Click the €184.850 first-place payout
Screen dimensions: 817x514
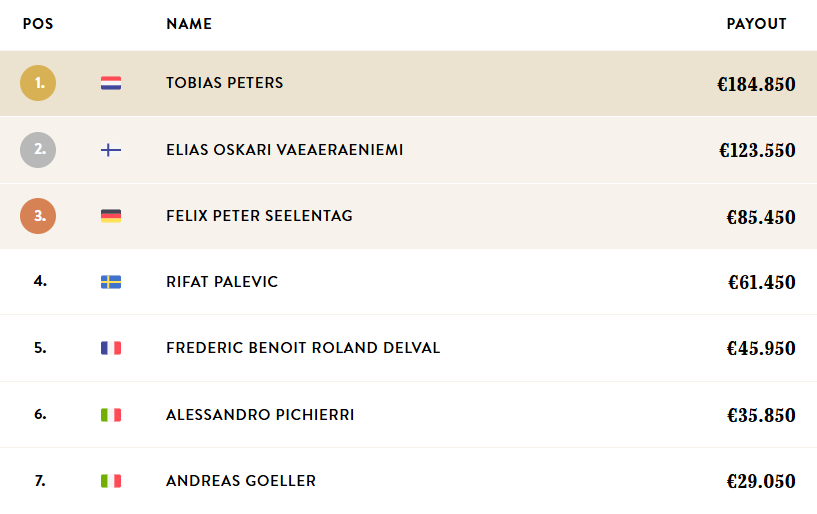pyautogui.click(x=756, y=85)
